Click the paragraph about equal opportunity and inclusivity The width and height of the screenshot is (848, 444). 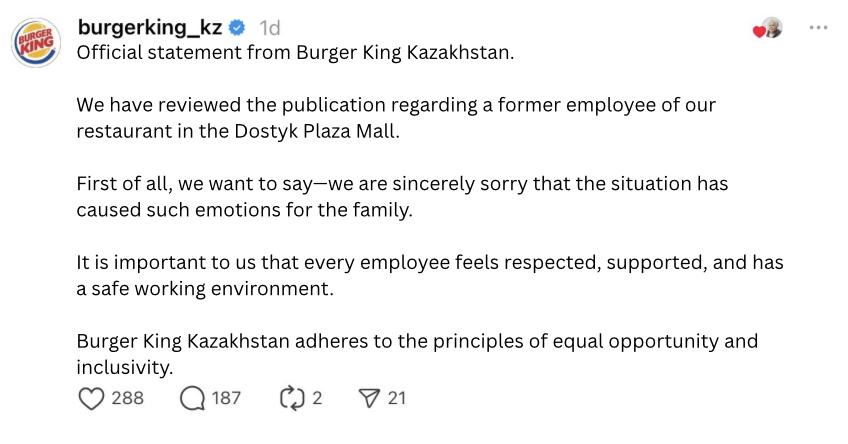tap(417, 354)
